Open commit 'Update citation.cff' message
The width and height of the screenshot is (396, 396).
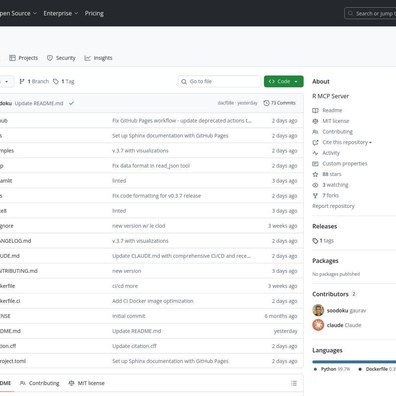134,346
